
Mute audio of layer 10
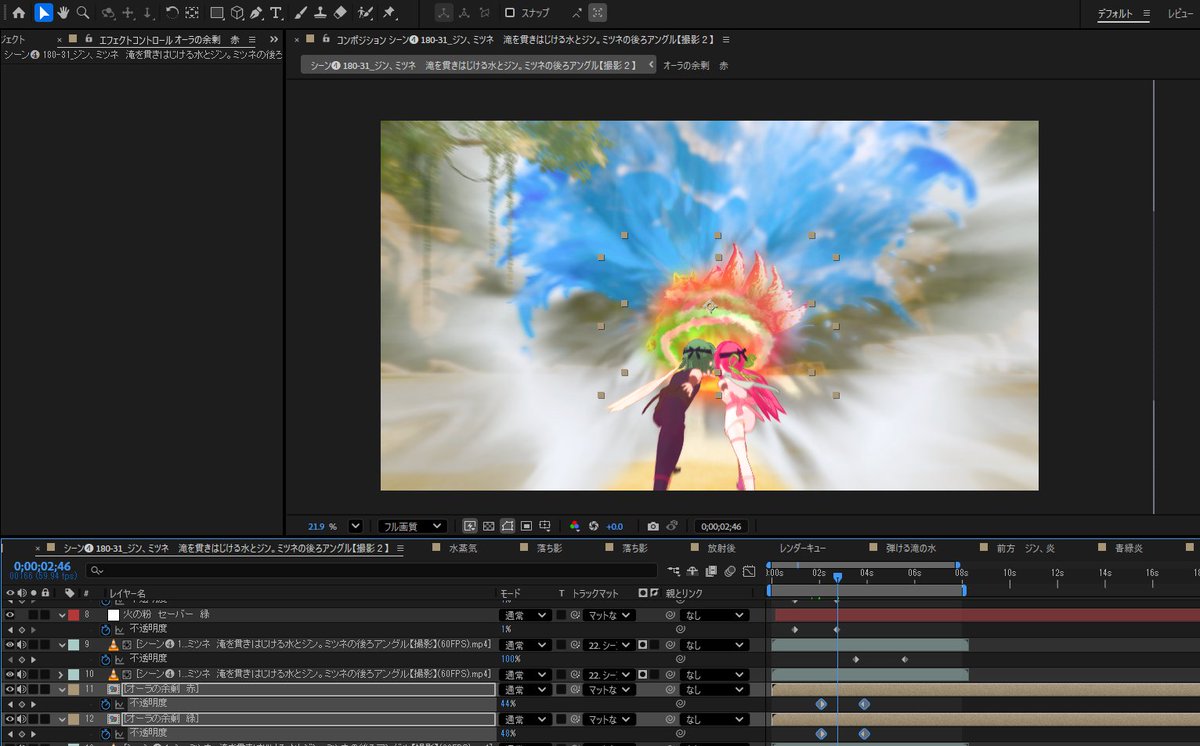(21, 674)
